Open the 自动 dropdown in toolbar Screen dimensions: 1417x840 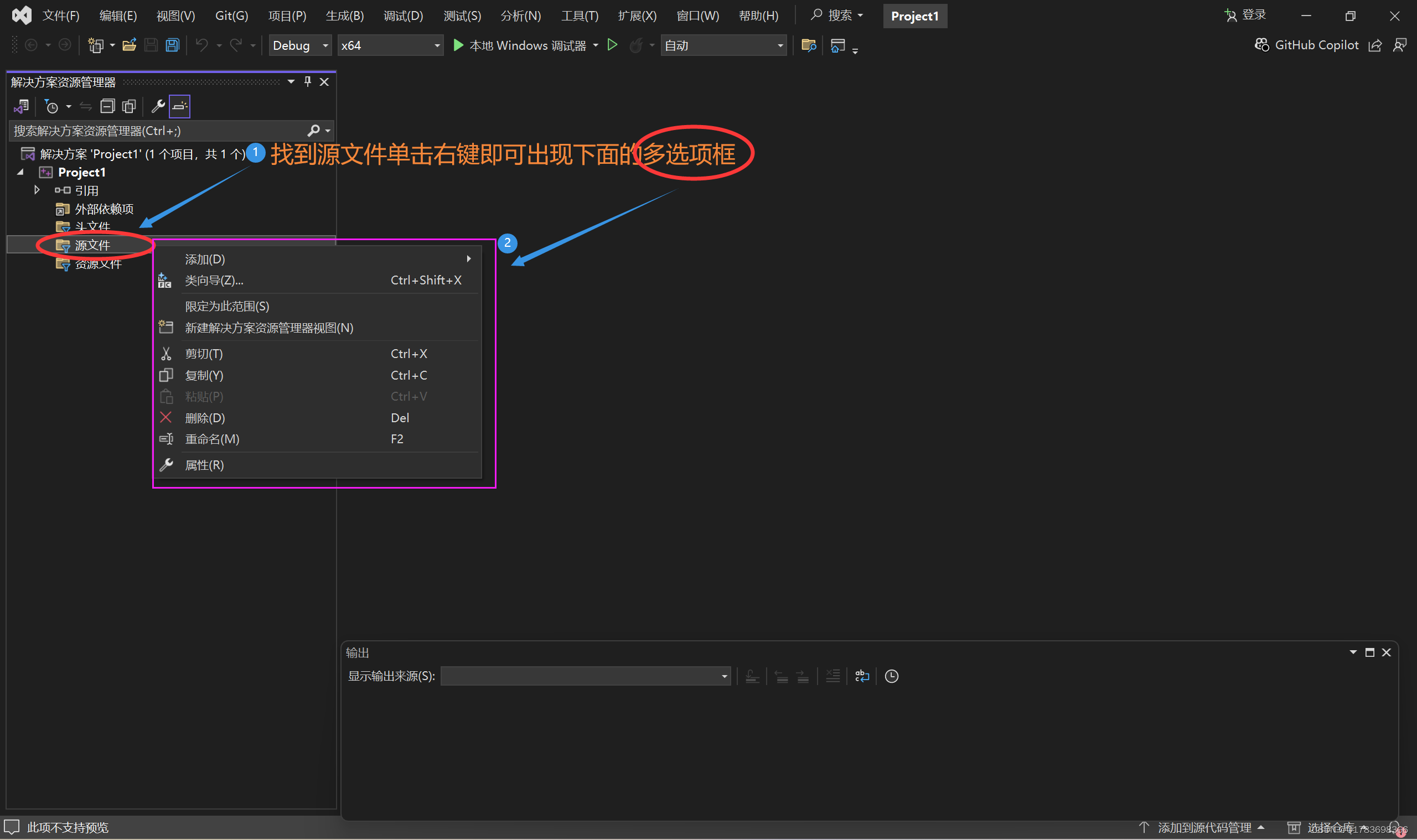click(723, 45)
